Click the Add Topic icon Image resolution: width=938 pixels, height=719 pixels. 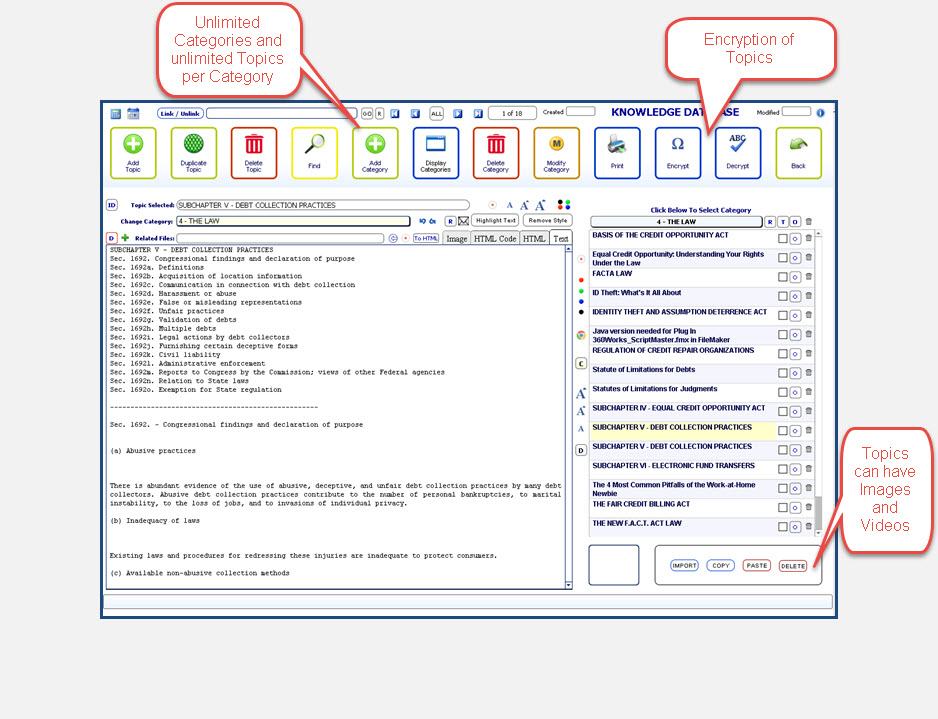click(x=133, y=152)
